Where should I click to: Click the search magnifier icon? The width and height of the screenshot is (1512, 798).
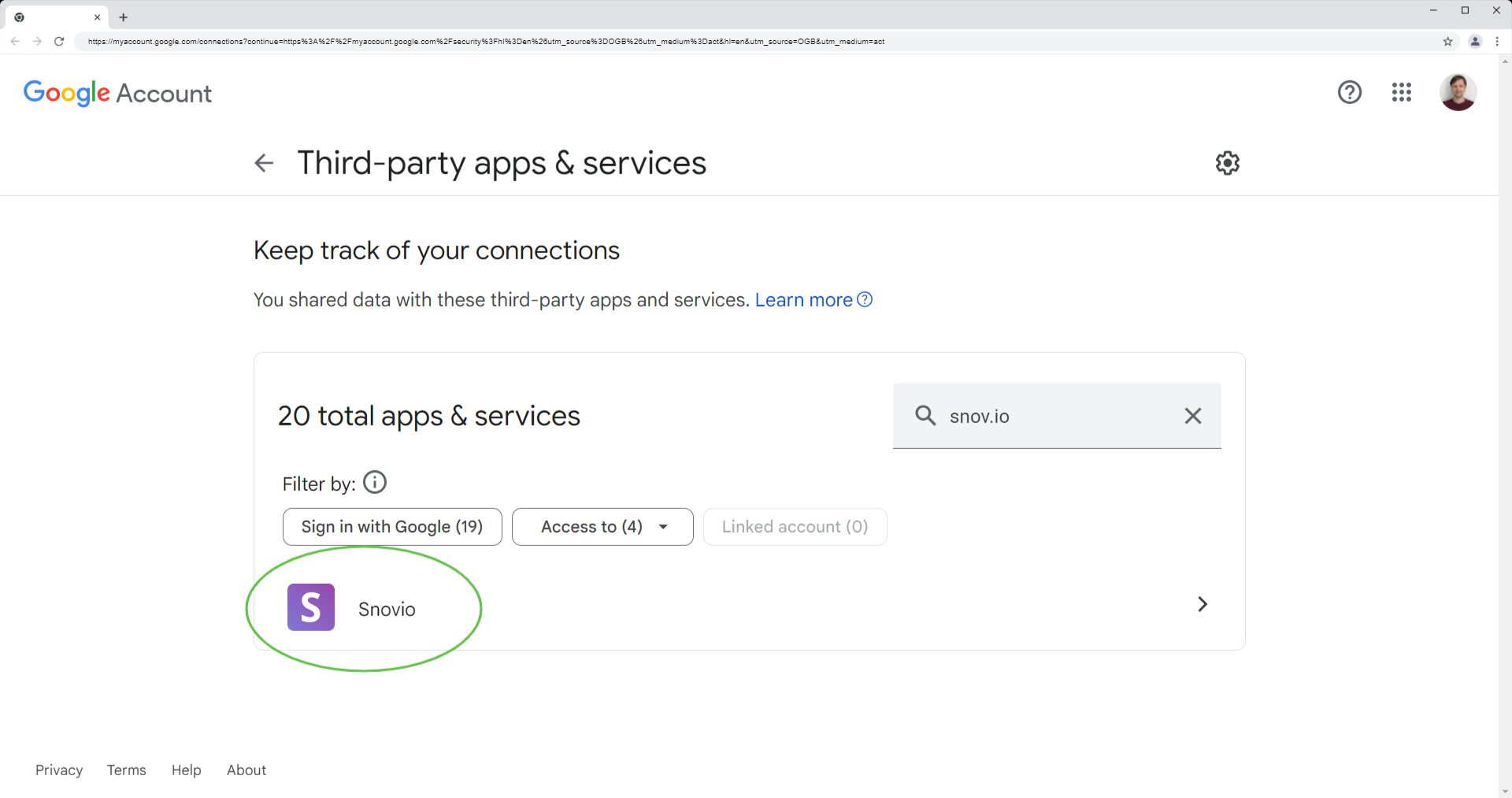[925, 415]
